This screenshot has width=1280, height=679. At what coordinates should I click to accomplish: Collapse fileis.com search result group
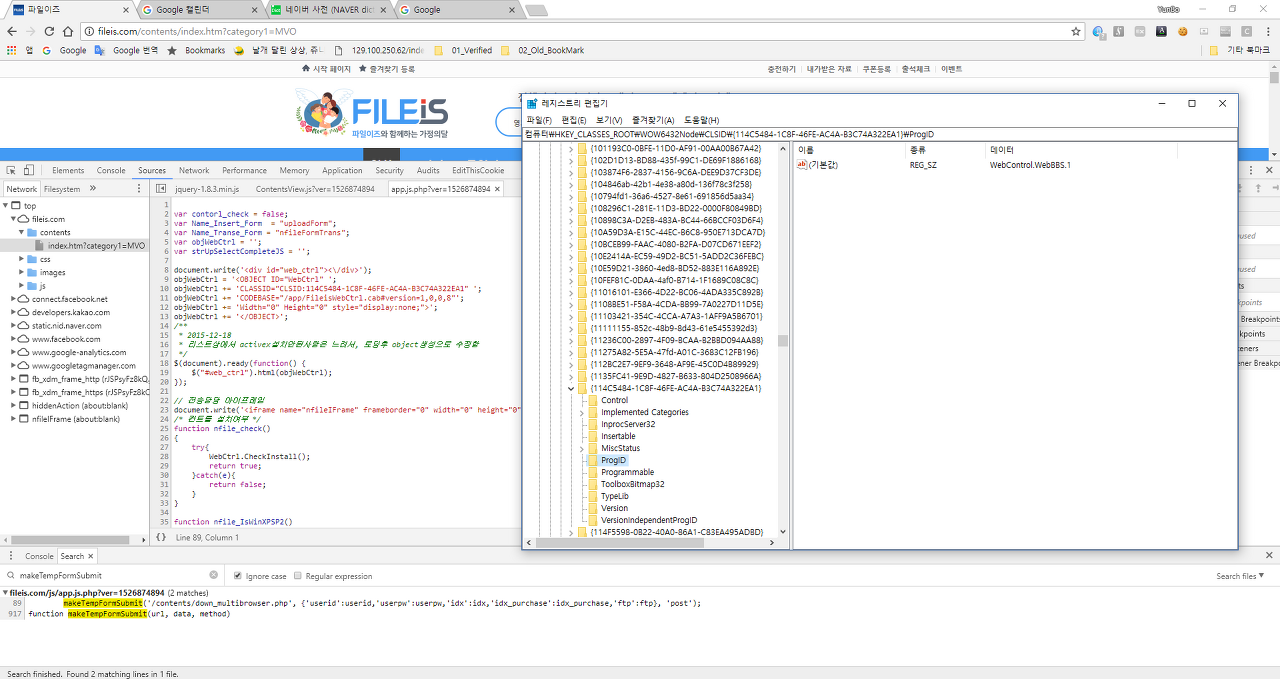pyautogui.click(x=4, y=593)
